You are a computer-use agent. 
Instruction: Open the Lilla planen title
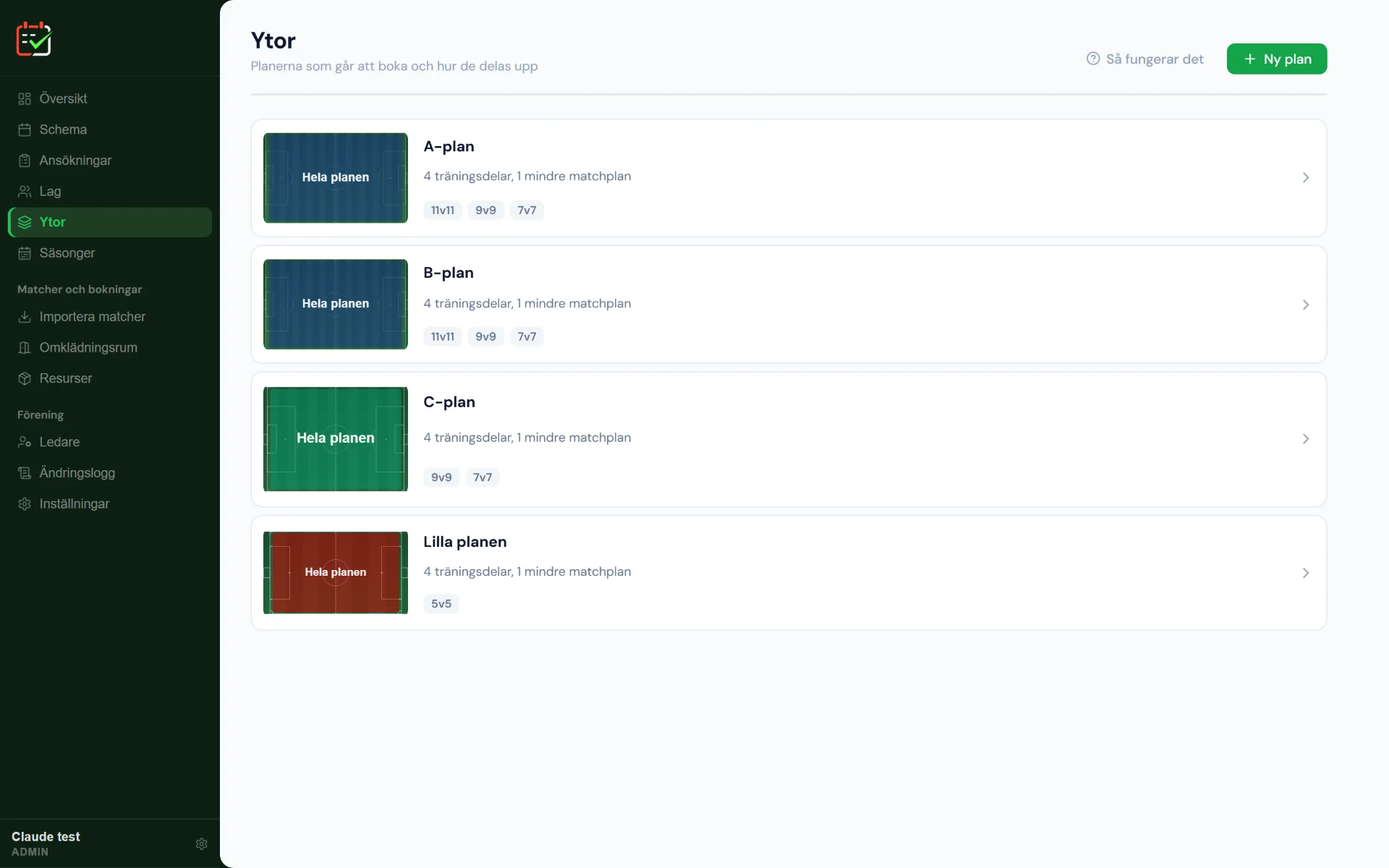pos(464,542)
